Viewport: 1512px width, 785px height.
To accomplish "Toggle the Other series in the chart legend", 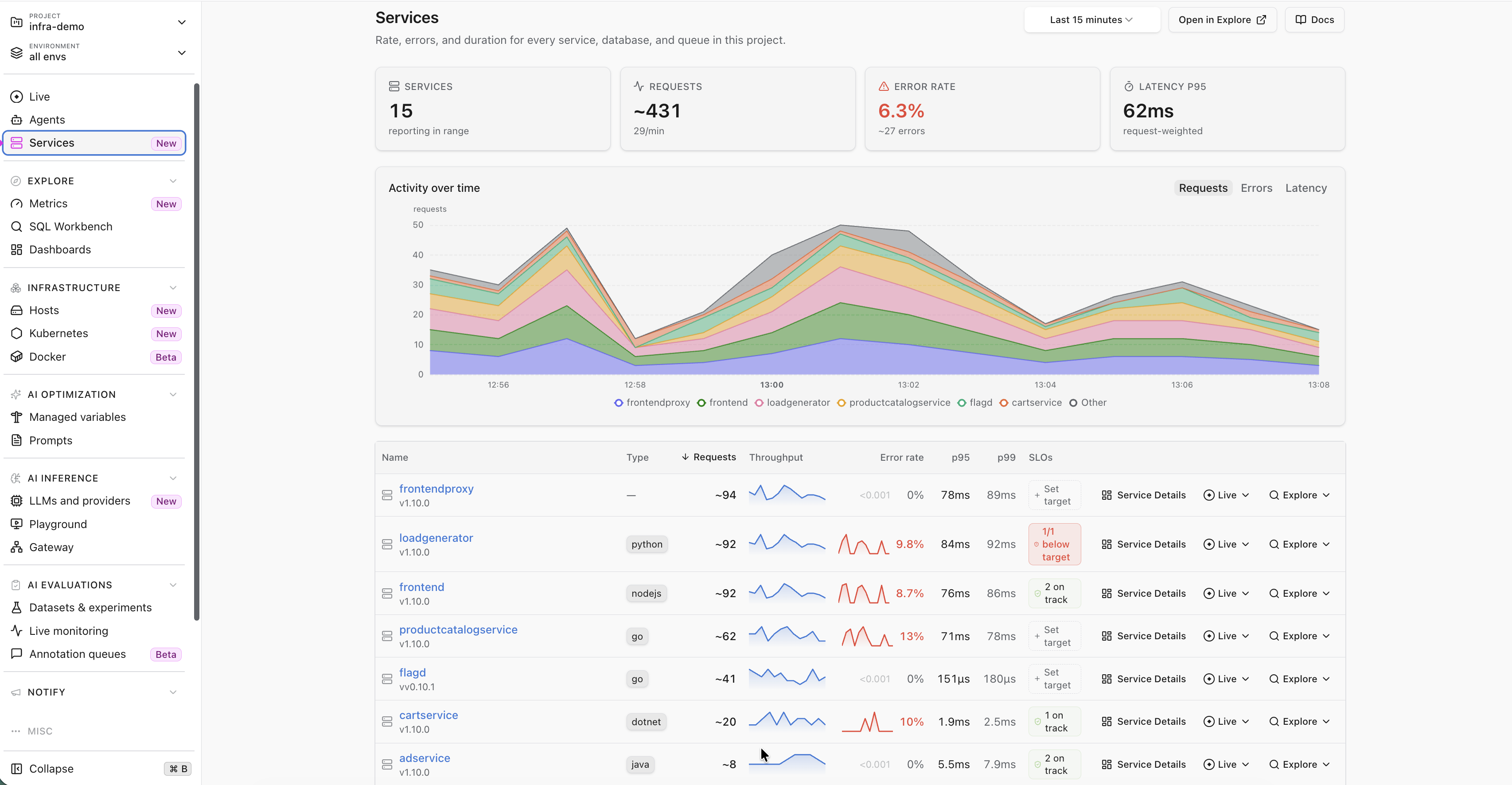I will [x=1087, y=403].
